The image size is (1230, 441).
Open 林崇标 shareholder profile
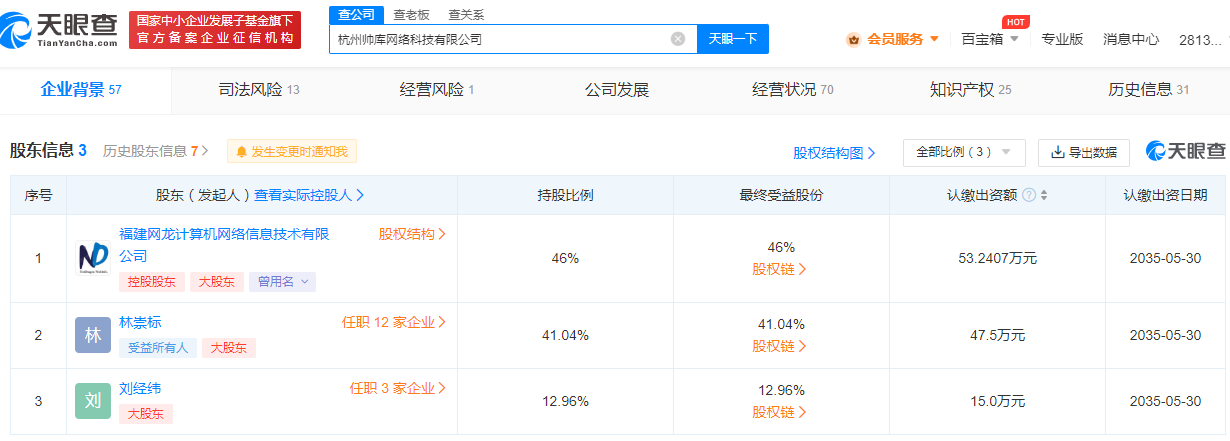pyautogui.click(x=140, y=322)
